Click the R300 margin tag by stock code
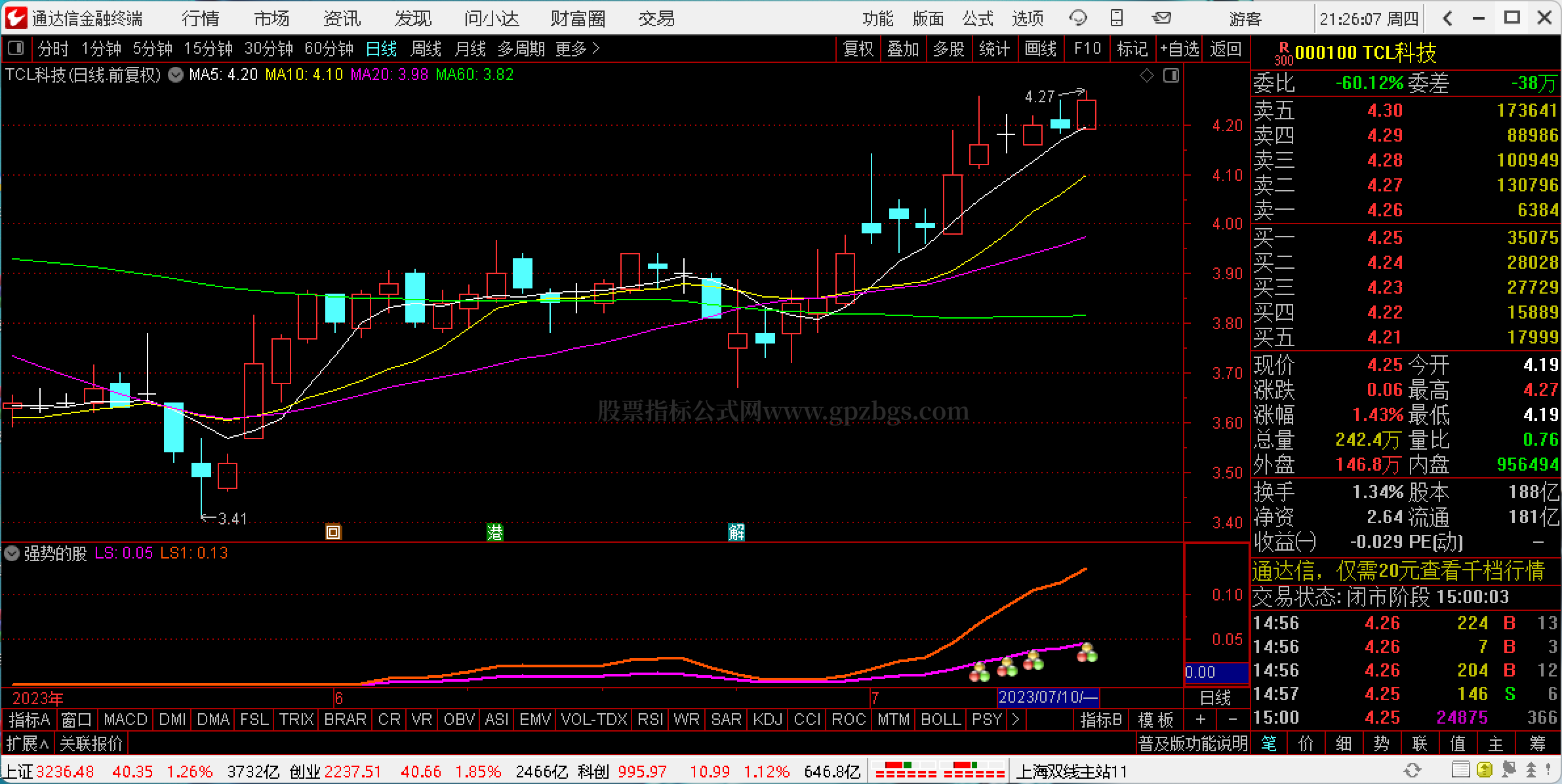Image resolution: width=1562 pixels, height=784 pixels. pos(1283,53)
